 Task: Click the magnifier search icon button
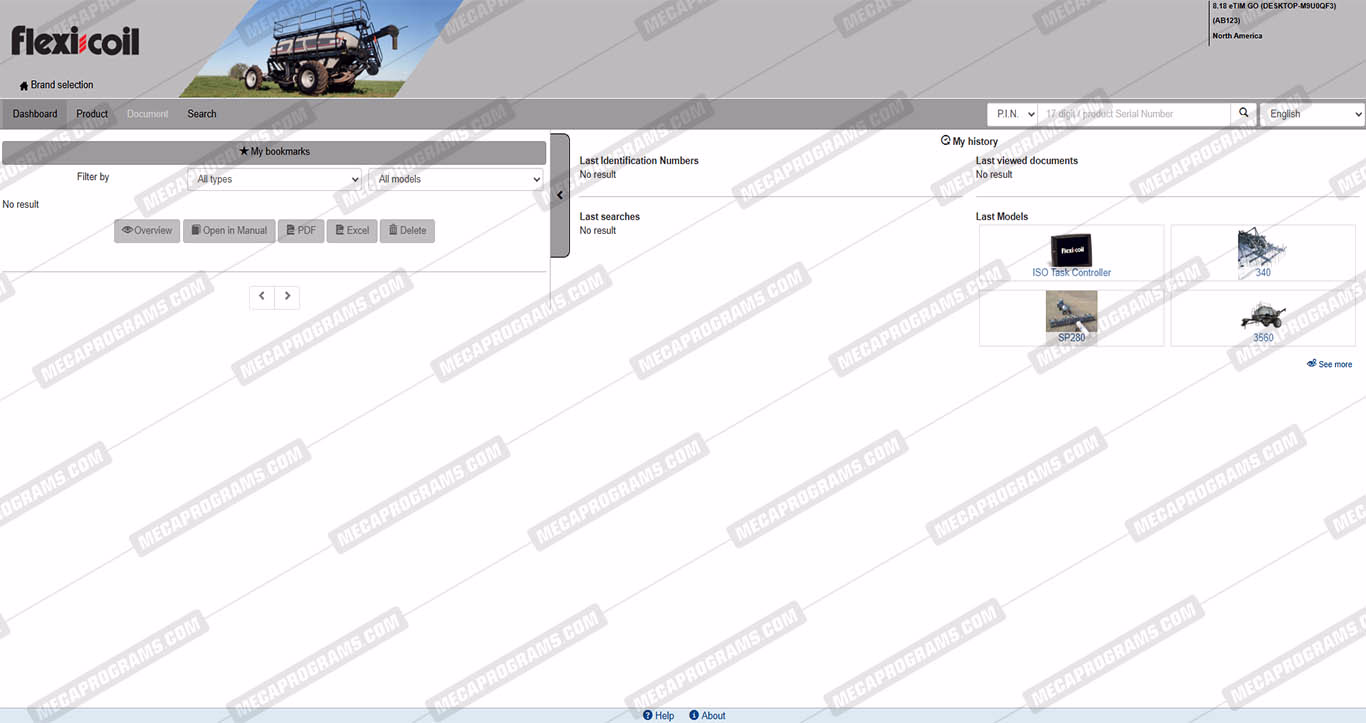click(x=1243, y=113)
